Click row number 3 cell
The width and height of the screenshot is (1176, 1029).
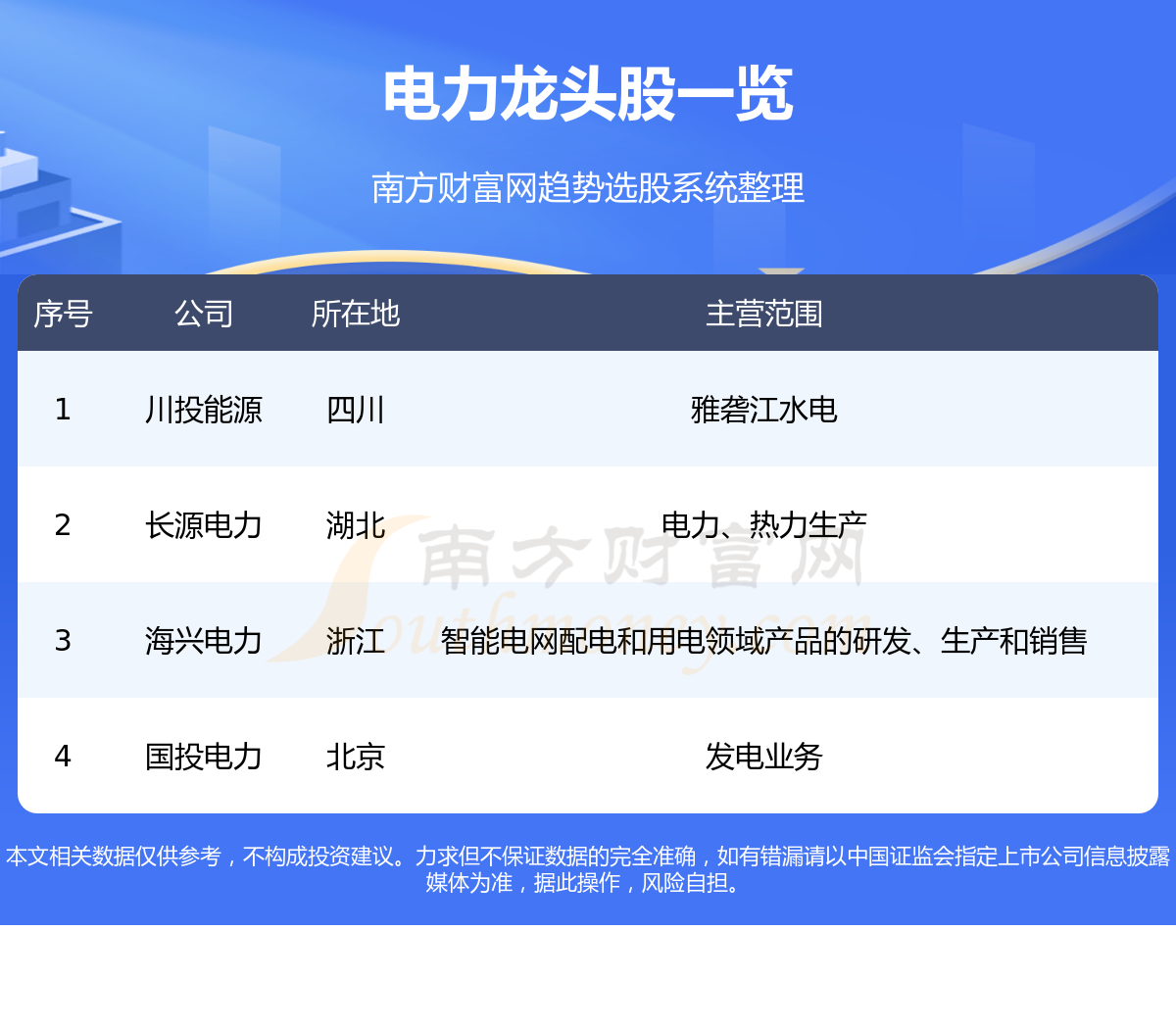pos(63,640)
